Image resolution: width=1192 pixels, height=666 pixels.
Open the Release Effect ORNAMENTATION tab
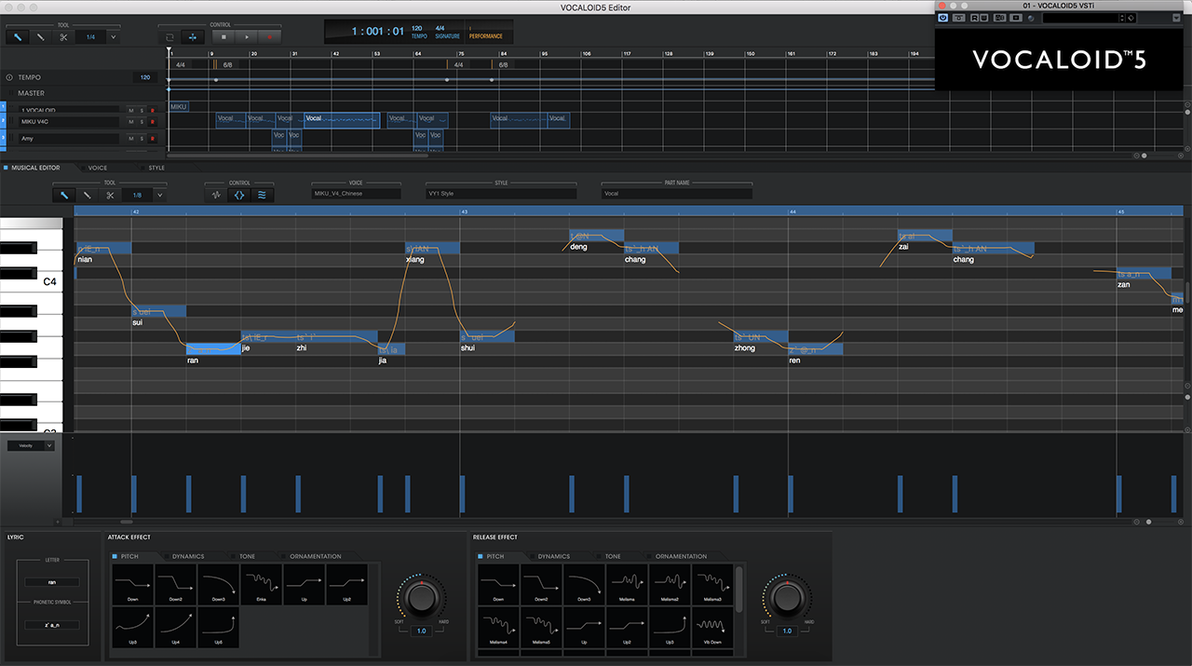pyautogui.click(x=680, y=557)
